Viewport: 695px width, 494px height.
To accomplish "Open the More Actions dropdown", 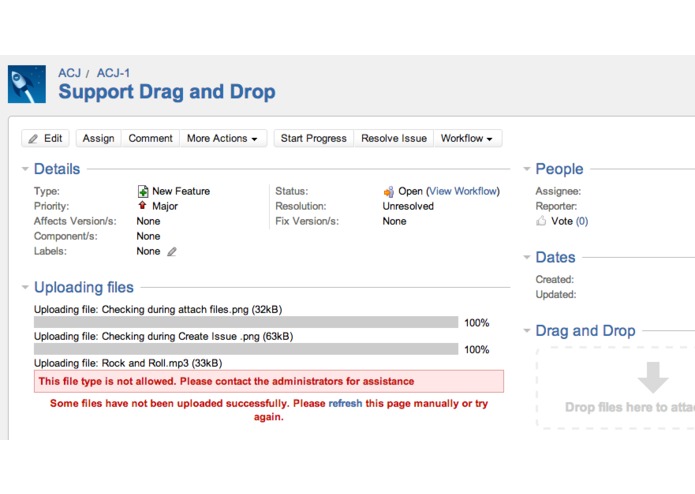I will point(223,138).
